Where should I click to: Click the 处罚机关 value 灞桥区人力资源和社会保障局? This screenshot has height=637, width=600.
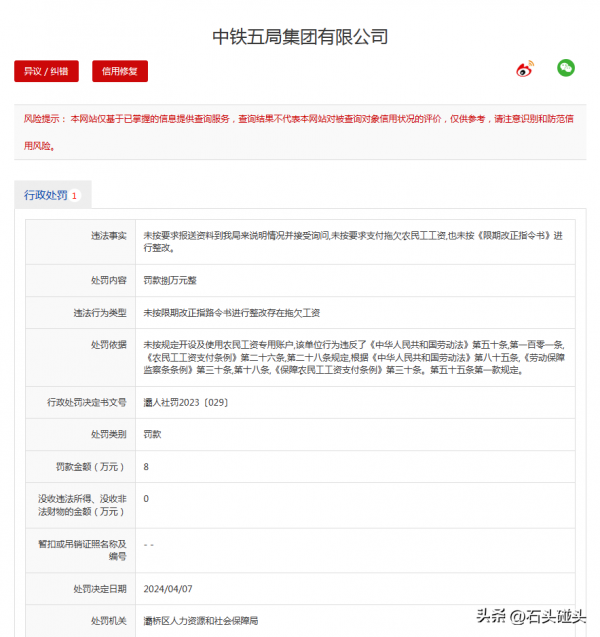(x=200, y=621)
